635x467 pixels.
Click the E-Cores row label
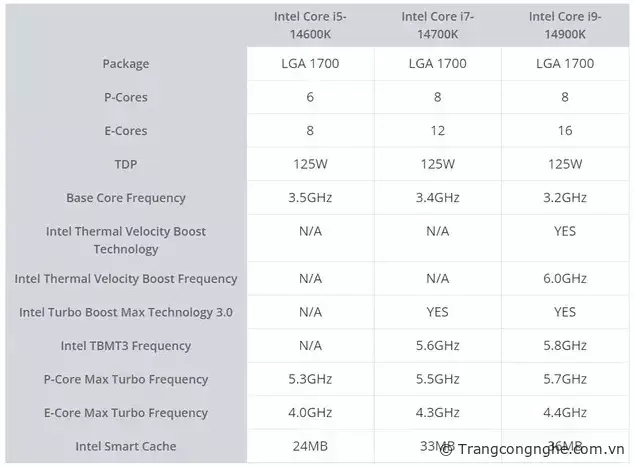[126, 131]
